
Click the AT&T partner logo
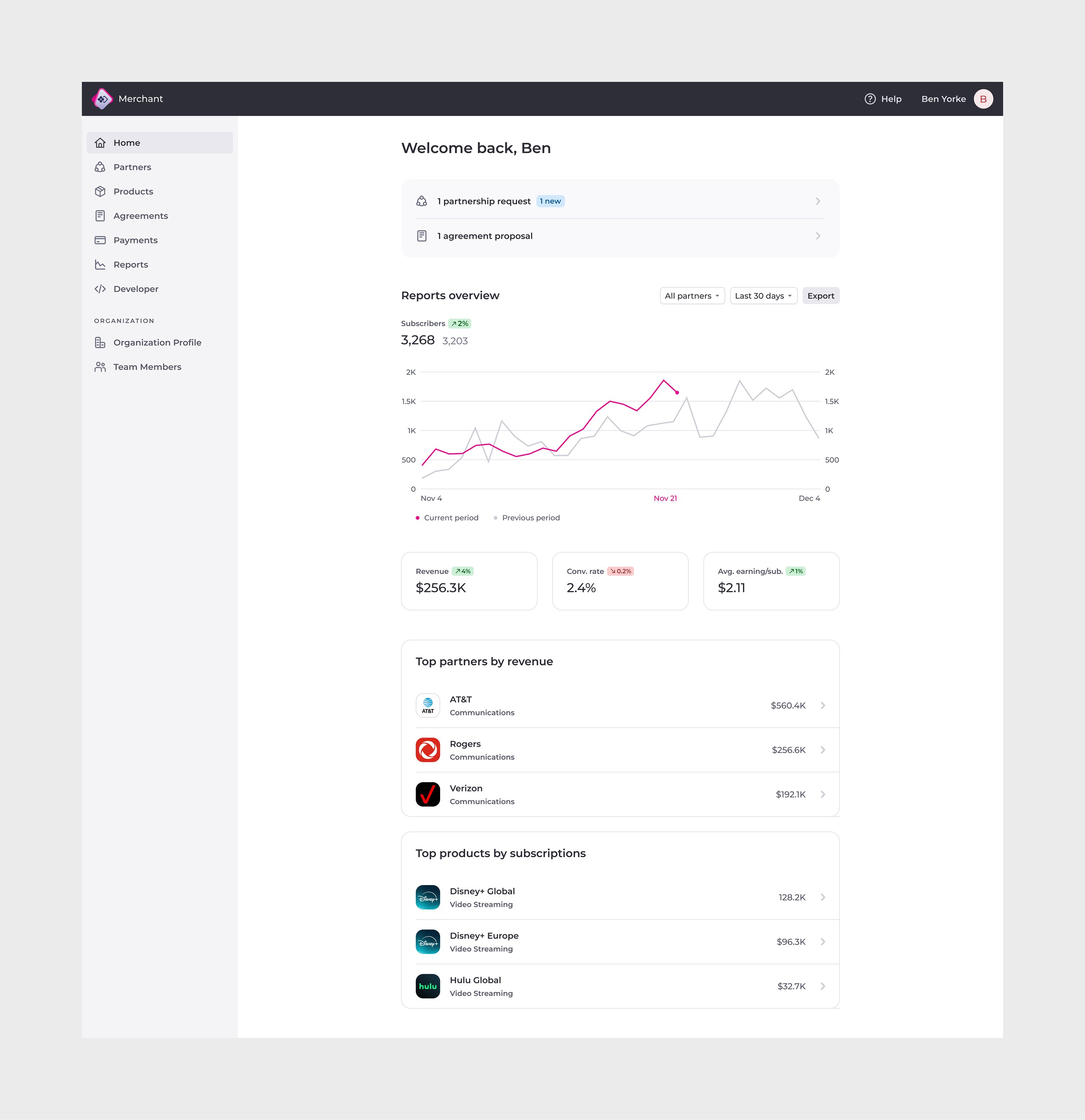click(428, 705)
